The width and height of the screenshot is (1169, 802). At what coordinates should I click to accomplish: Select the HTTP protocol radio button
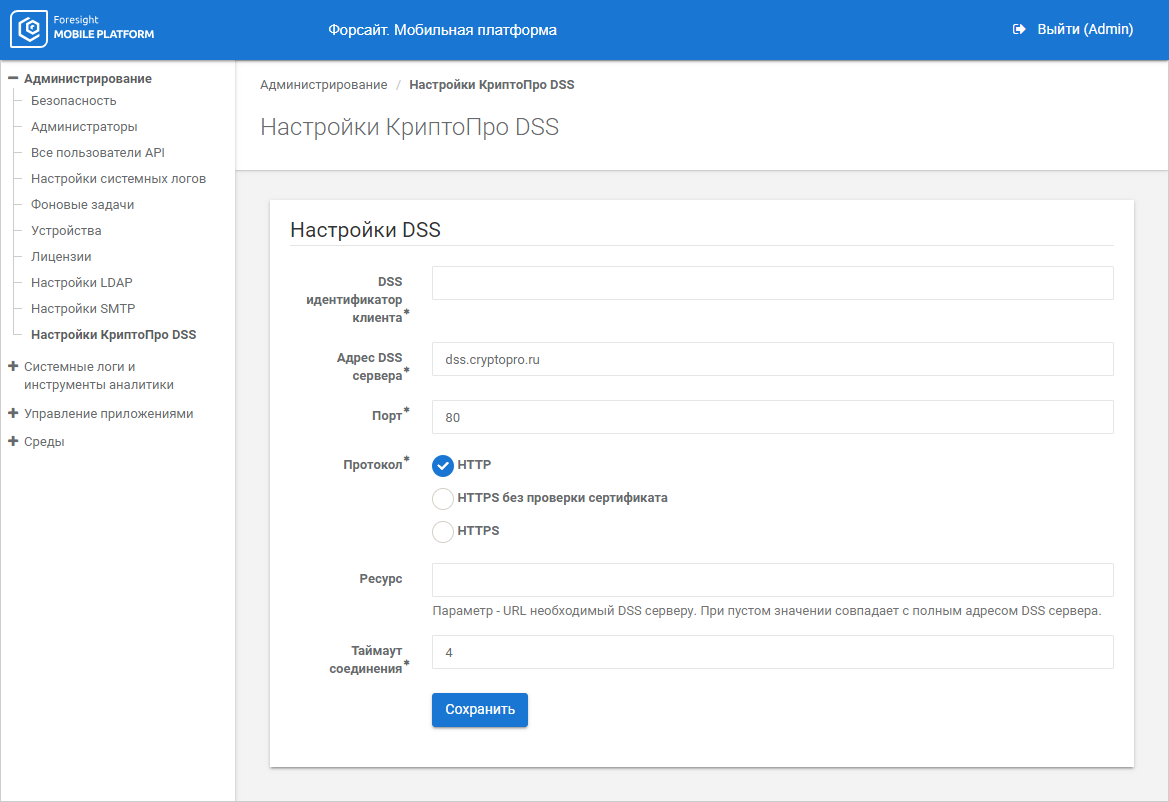443,466
